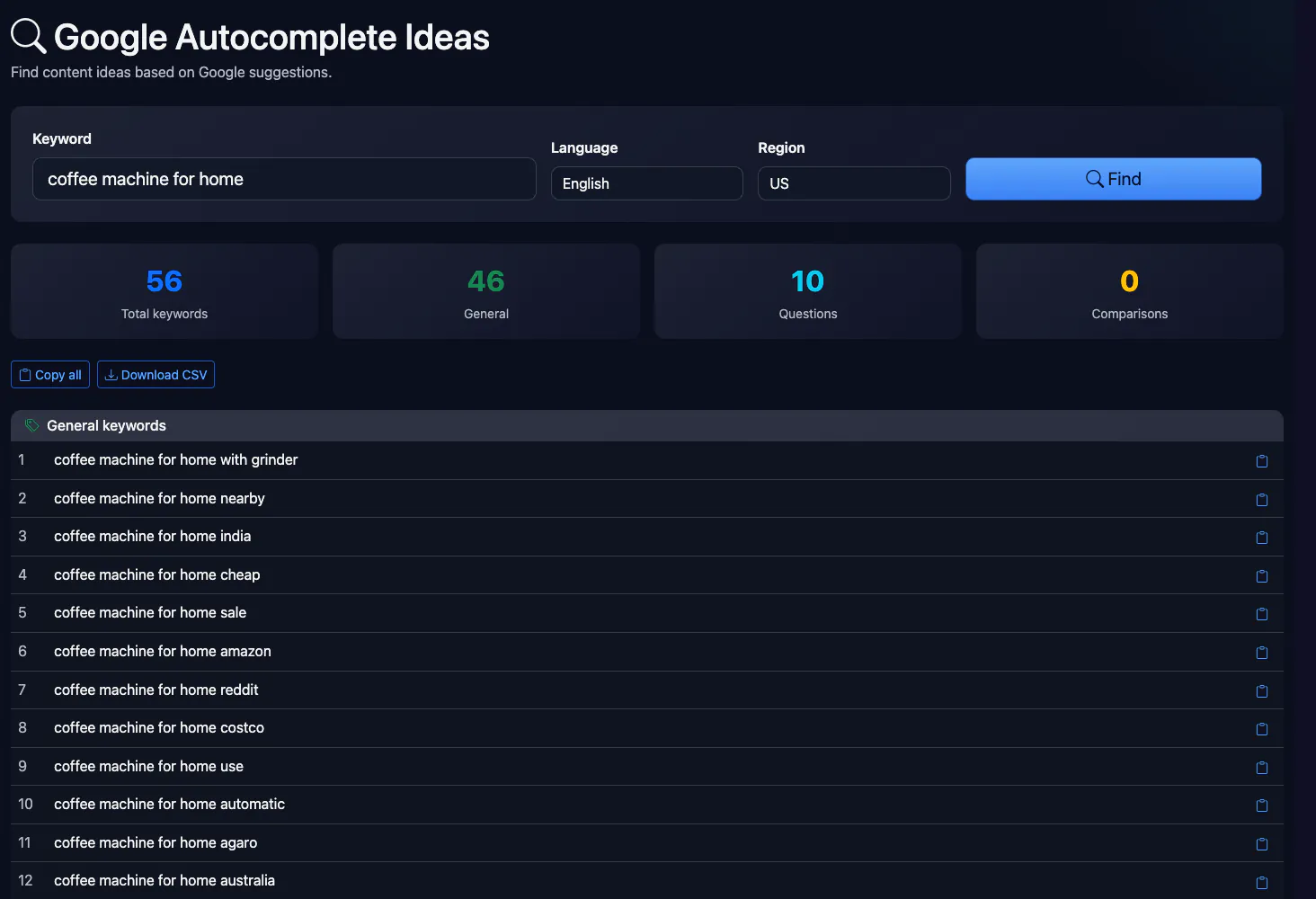Click the tag icon in General keywords header

point(31,425)
